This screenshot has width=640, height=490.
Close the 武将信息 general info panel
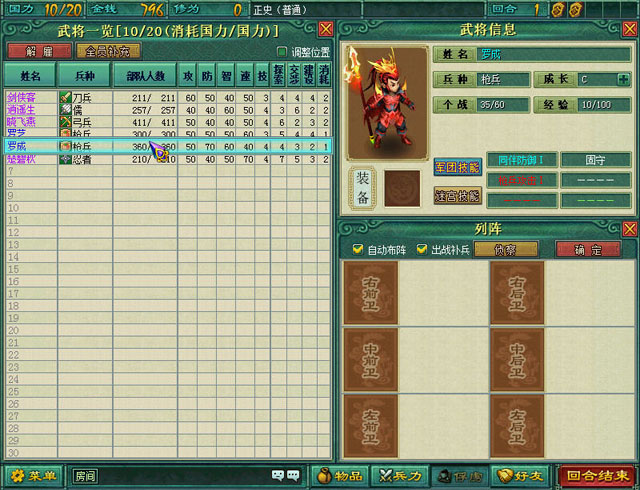point(630,29)
